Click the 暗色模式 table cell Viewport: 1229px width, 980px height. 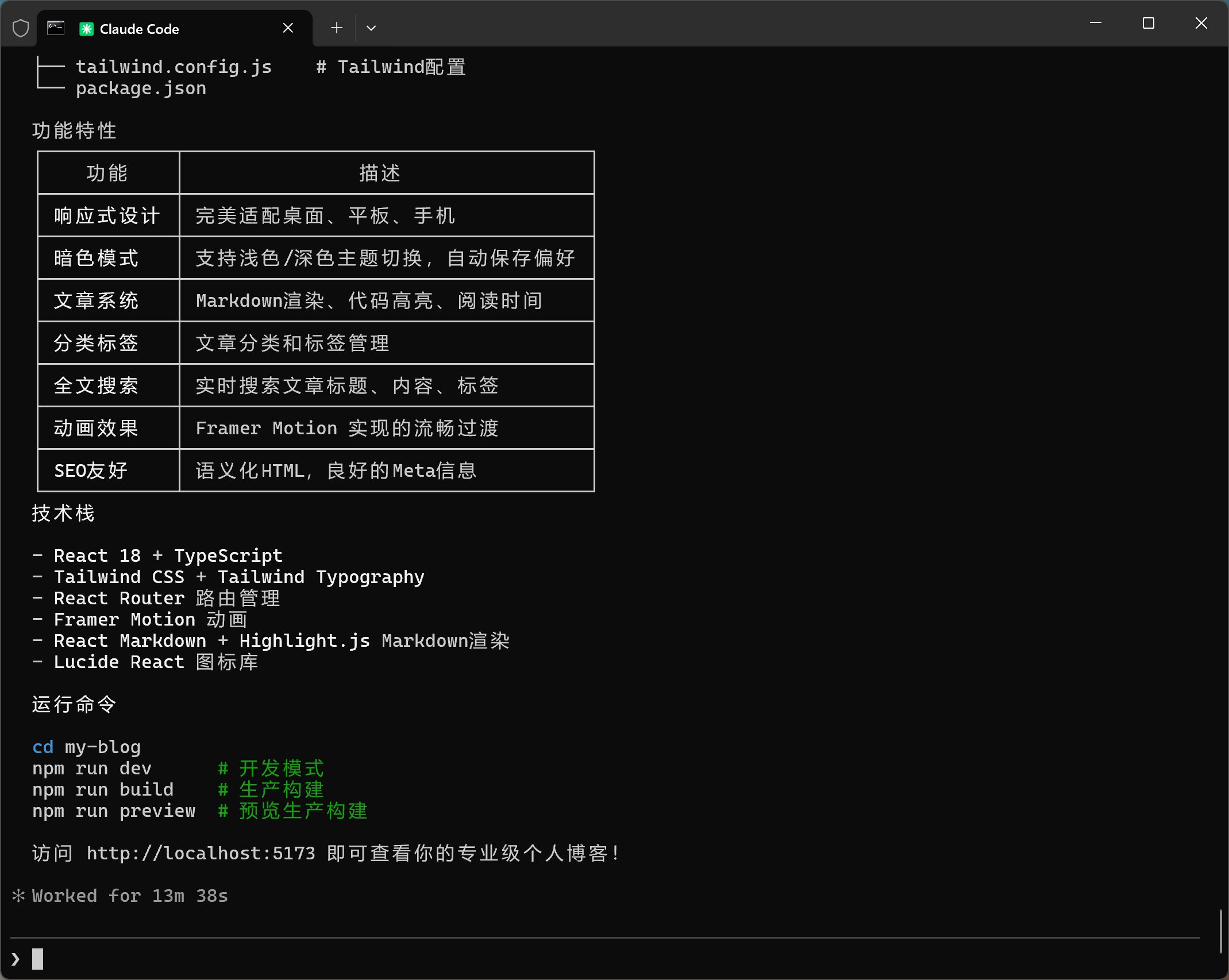tap(96, 258)
